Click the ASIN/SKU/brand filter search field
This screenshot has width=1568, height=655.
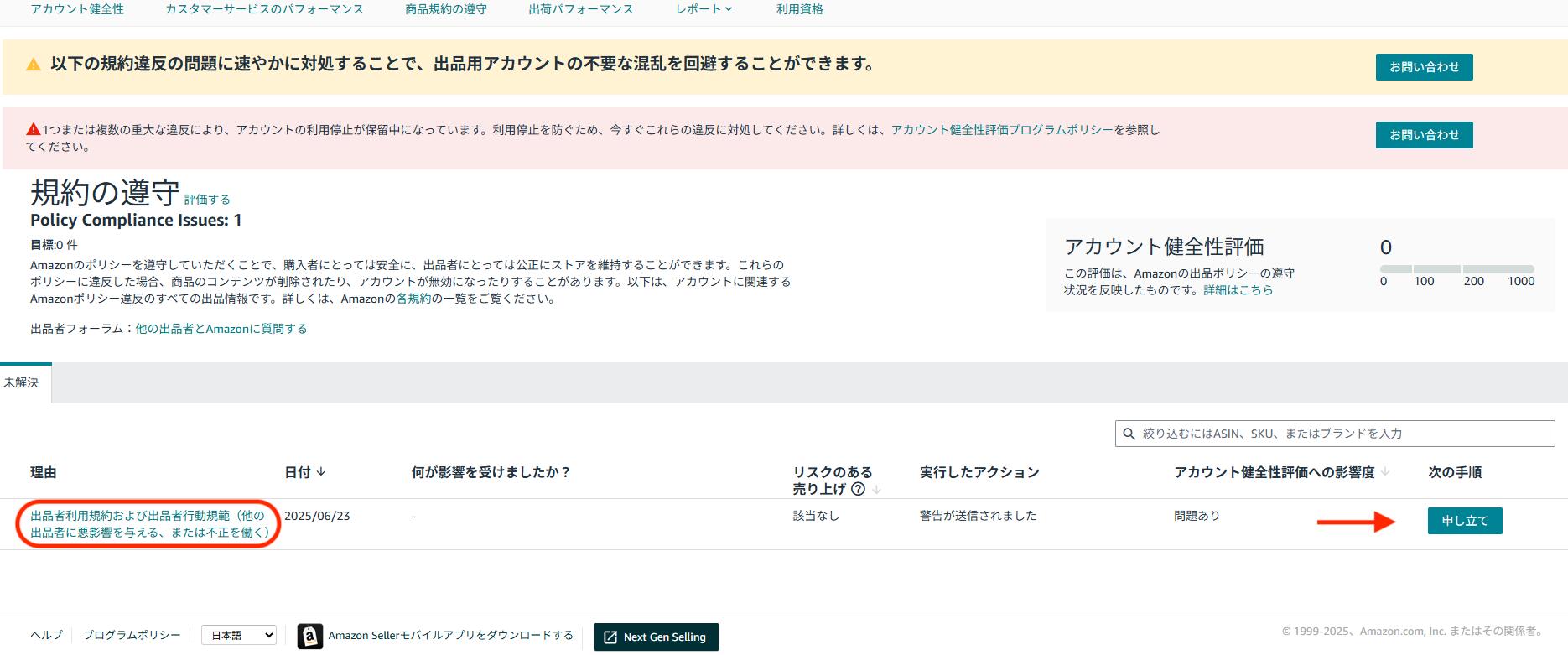point(1335,434)
